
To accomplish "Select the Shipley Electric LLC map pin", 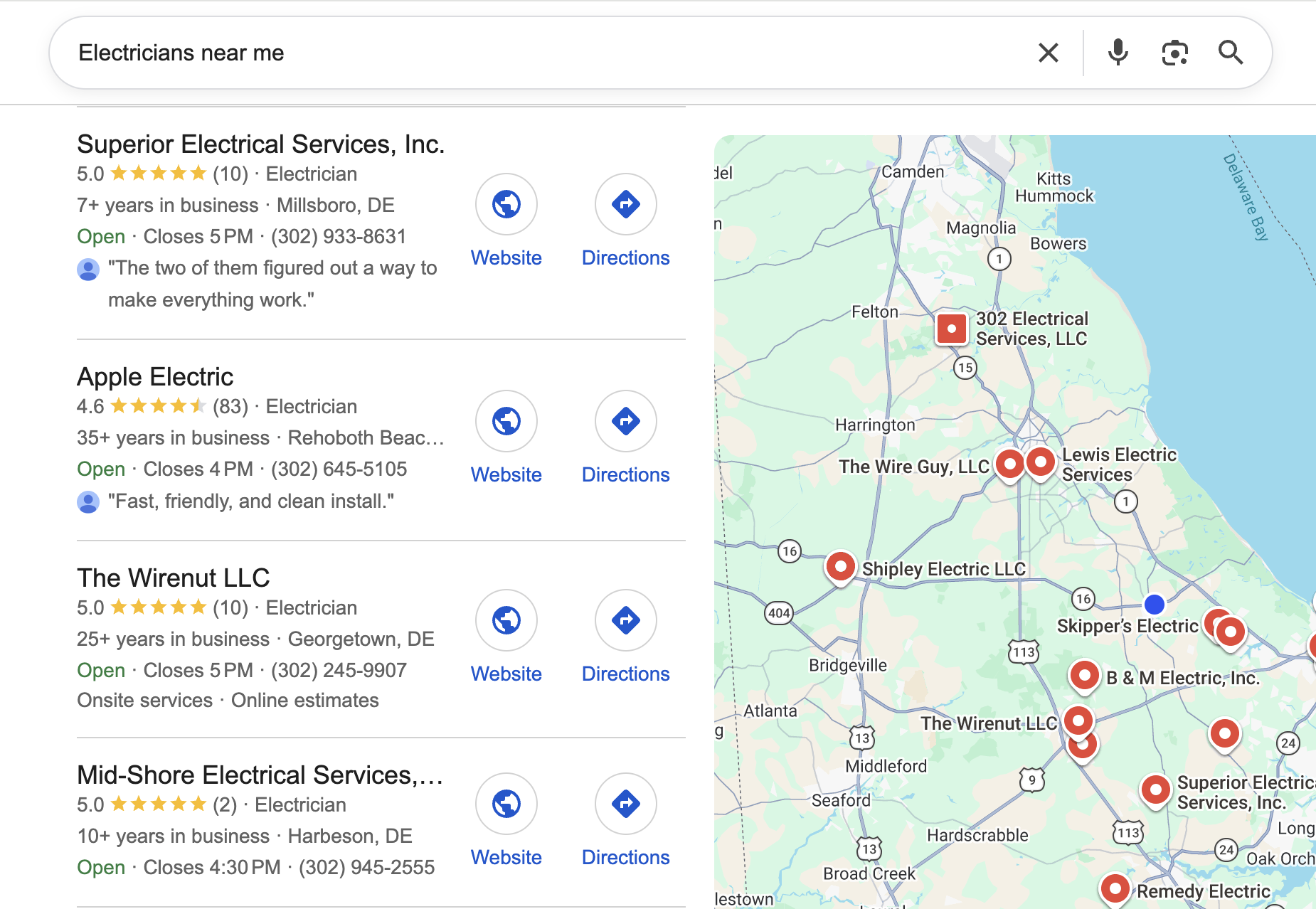I will pyautogui.click(x=841, y=568).
